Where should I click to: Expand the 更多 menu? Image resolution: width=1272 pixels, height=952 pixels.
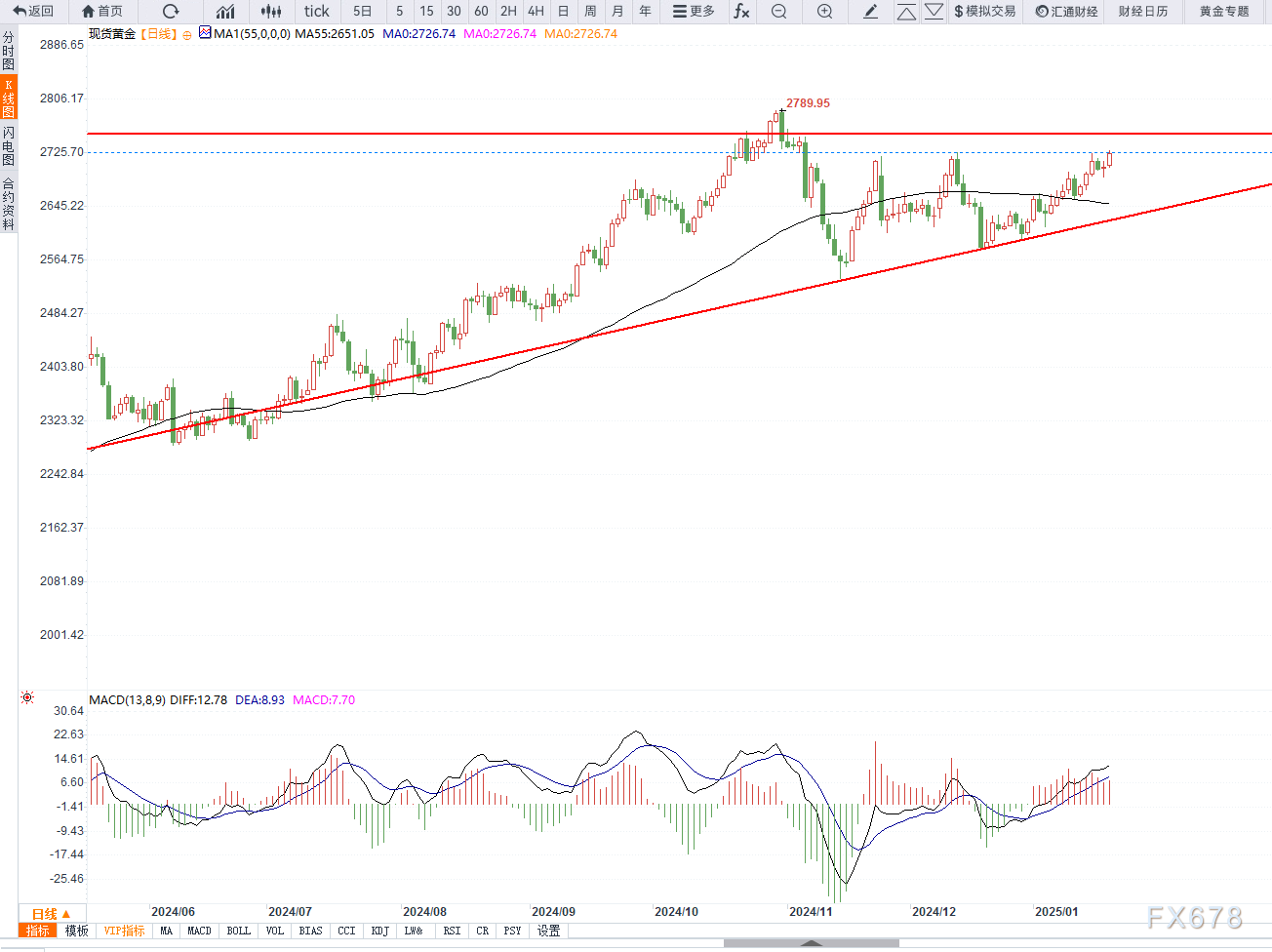[x=694, y=12]
